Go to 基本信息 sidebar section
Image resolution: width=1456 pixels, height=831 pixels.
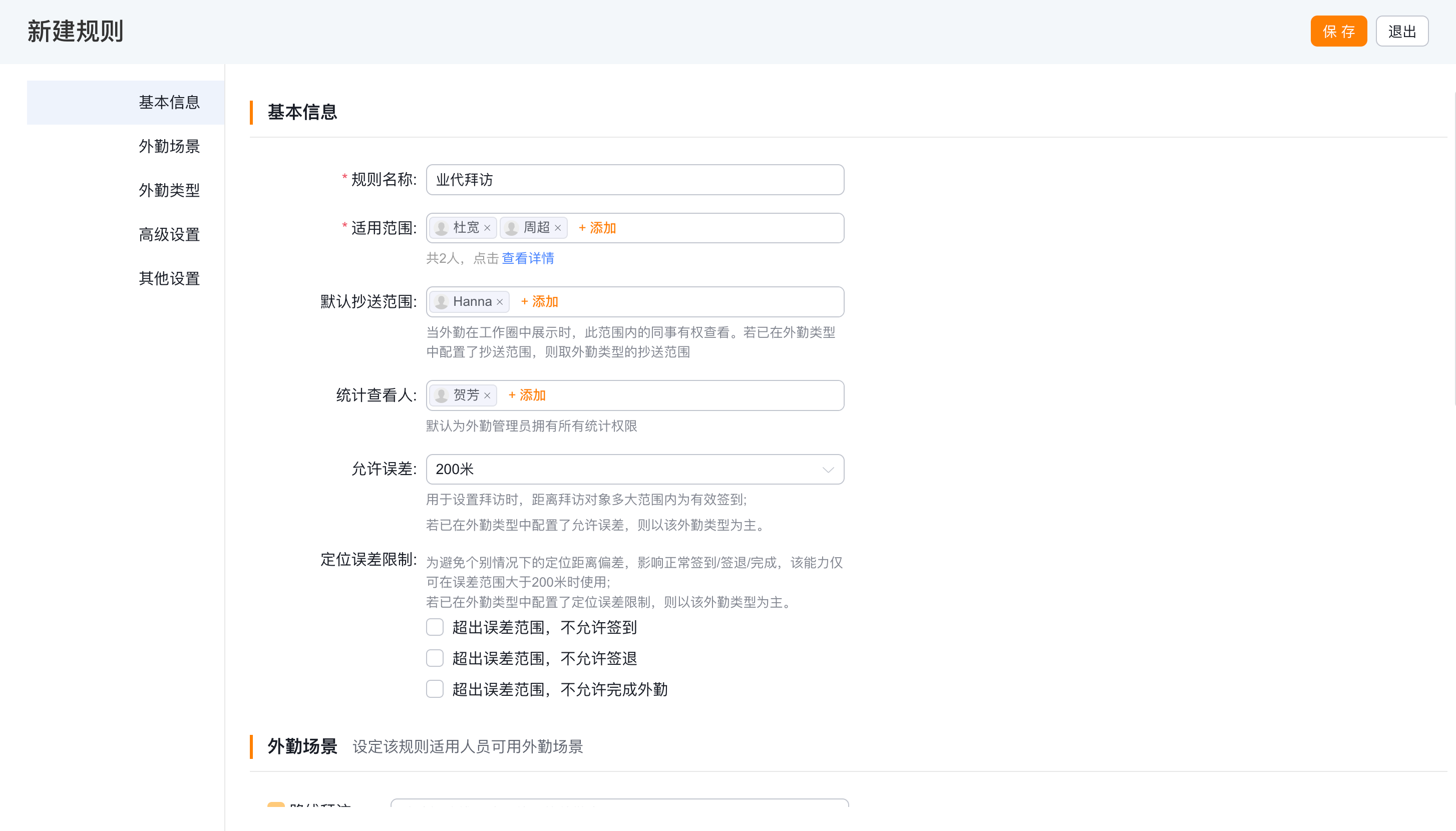[126, 102]
